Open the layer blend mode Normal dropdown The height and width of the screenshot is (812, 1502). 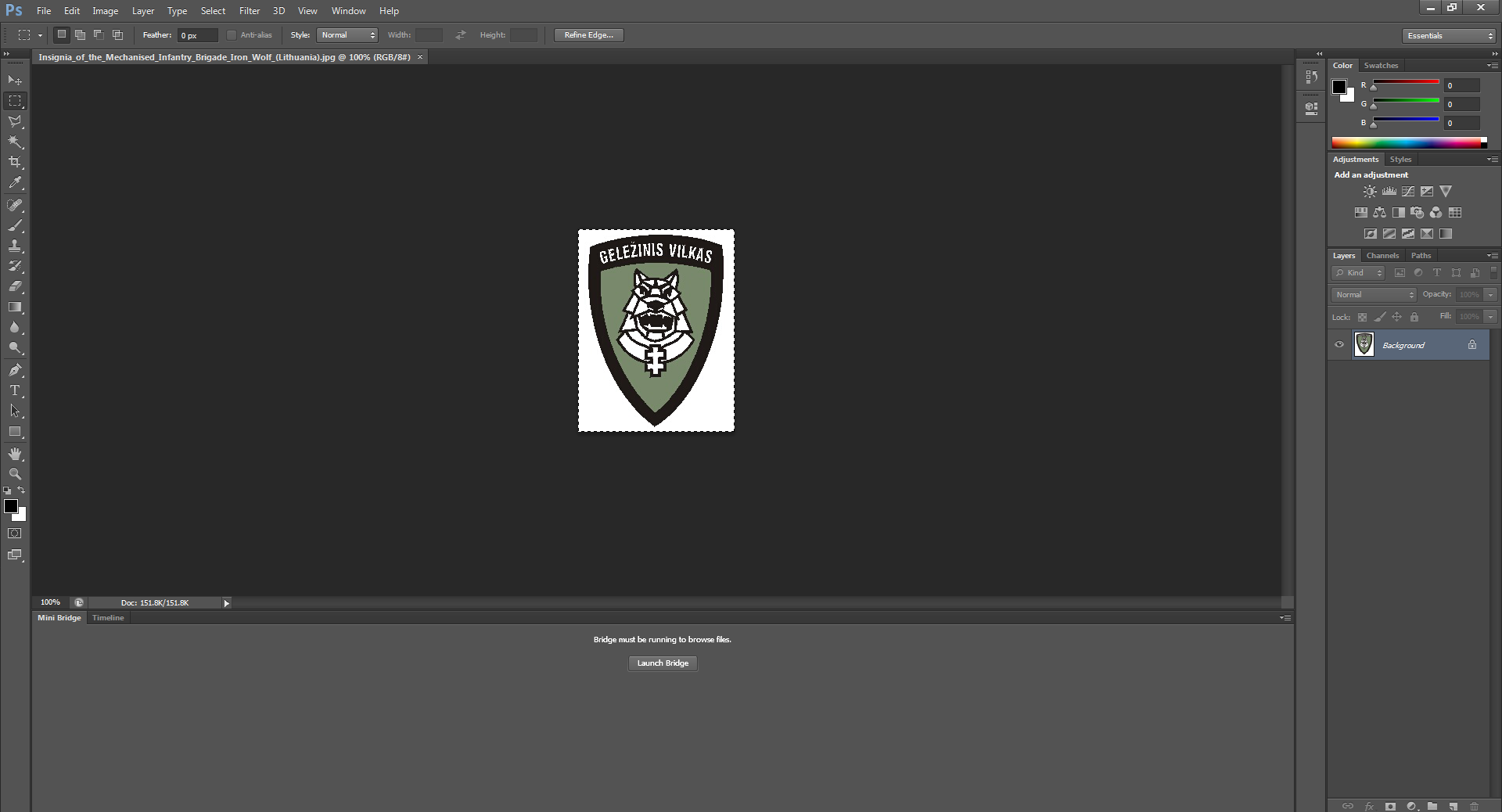coord(1374,295)
